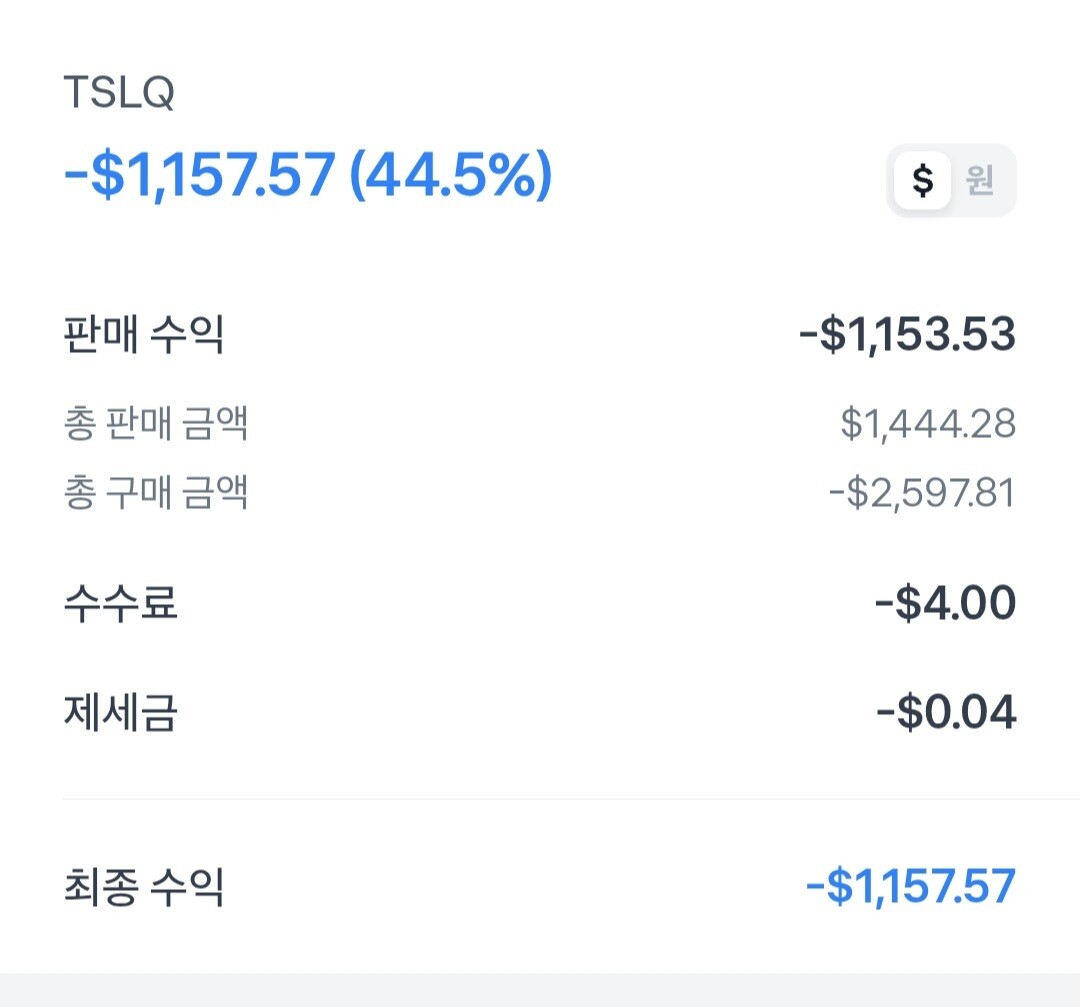Click the gray footer area at bottom
Screen dimensions: 1080x1007
(x=540, y=990)
